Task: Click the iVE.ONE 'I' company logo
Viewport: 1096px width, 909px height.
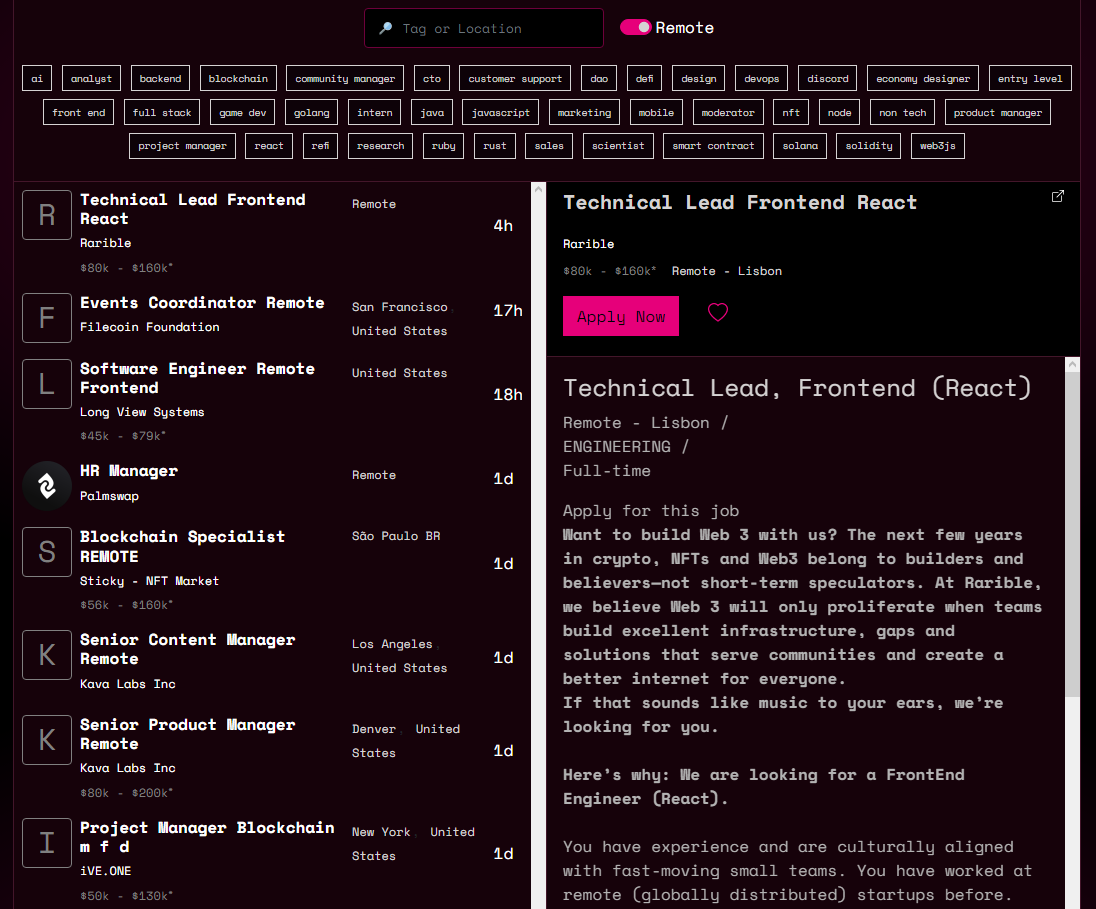Action: [47, 843]
